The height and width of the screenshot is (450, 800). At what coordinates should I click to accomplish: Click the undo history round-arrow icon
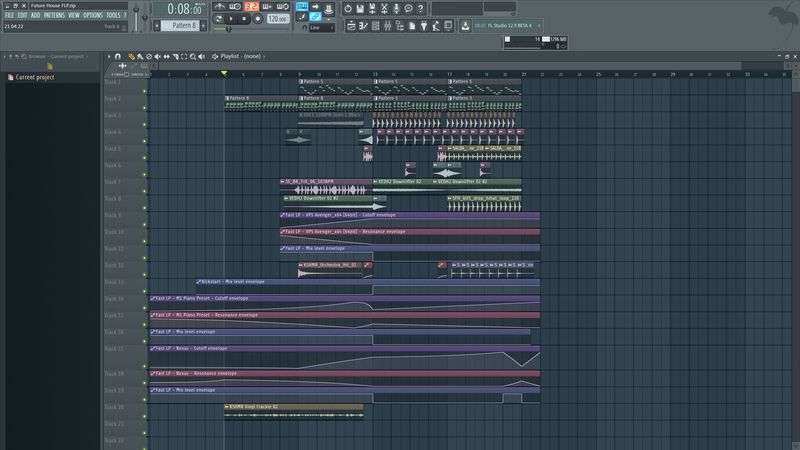[x=347, y=9]
